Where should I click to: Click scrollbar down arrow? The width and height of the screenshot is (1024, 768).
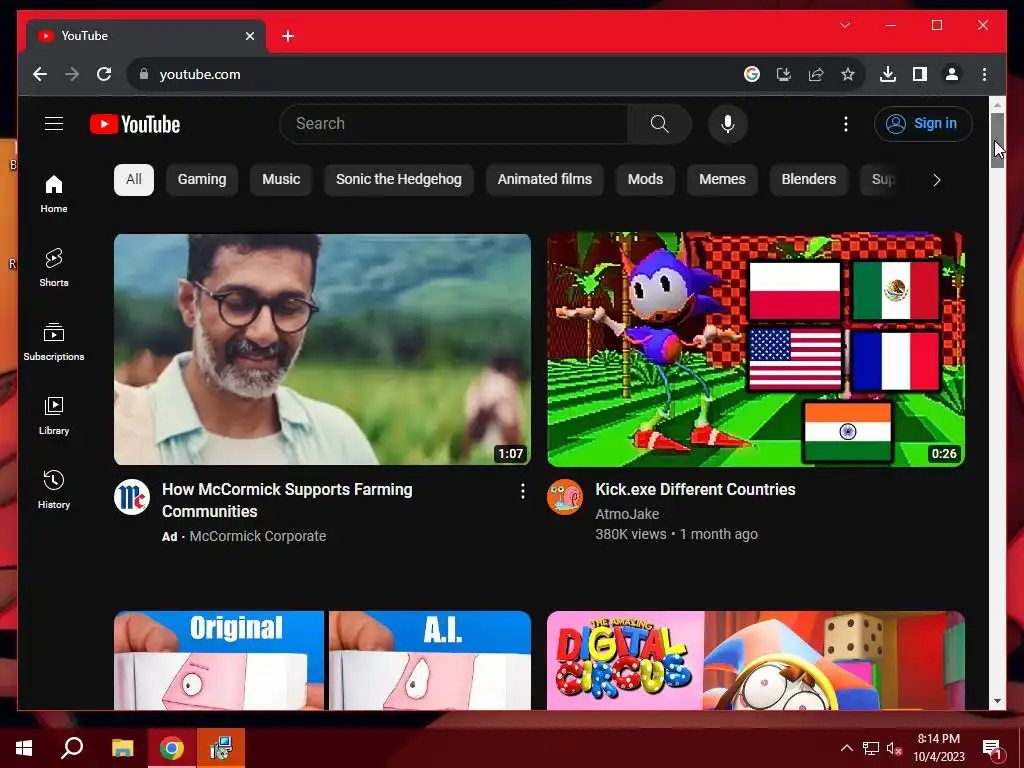point(997,701)
